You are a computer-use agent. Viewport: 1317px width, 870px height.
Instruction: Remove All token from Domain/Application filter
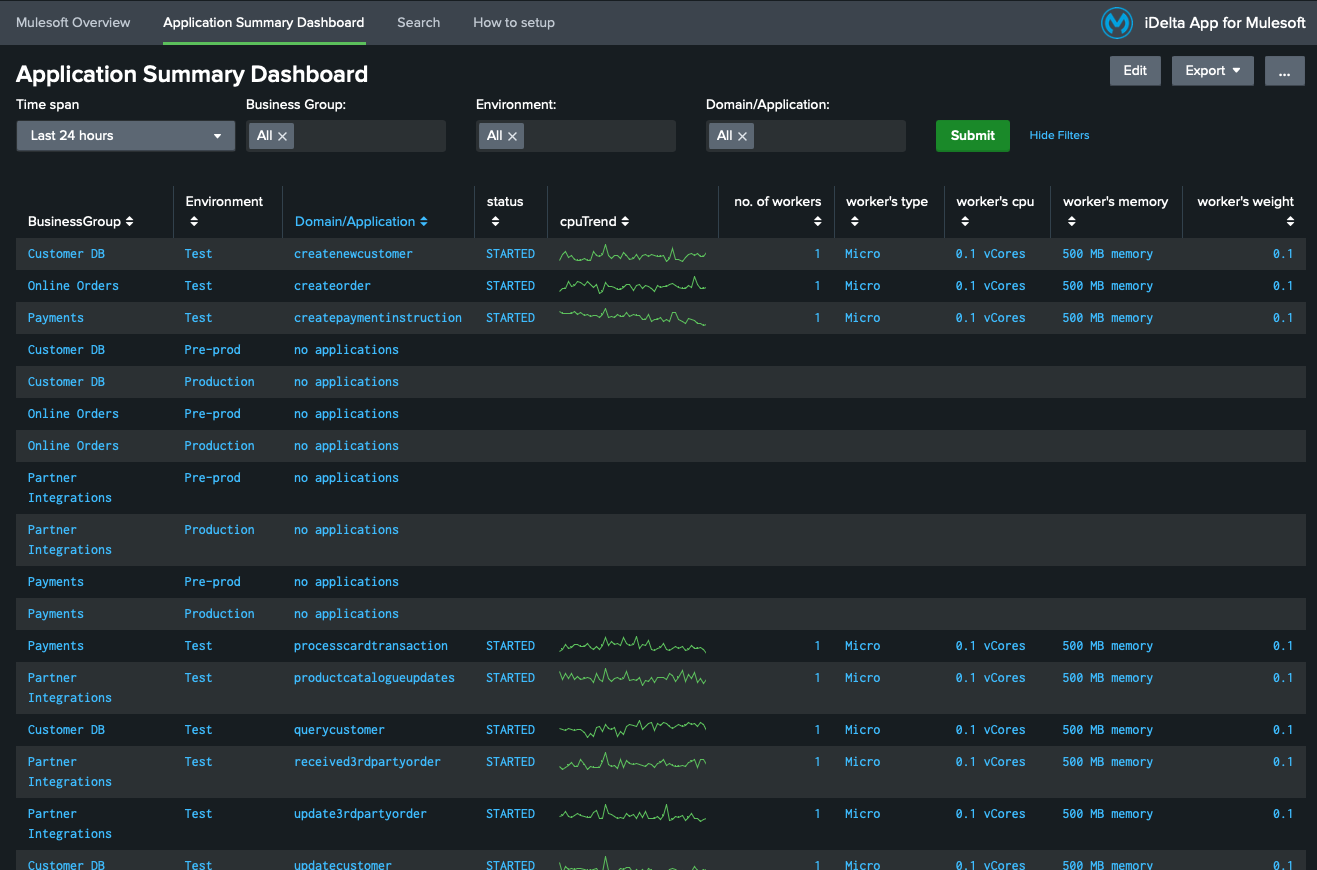(742, 136)
